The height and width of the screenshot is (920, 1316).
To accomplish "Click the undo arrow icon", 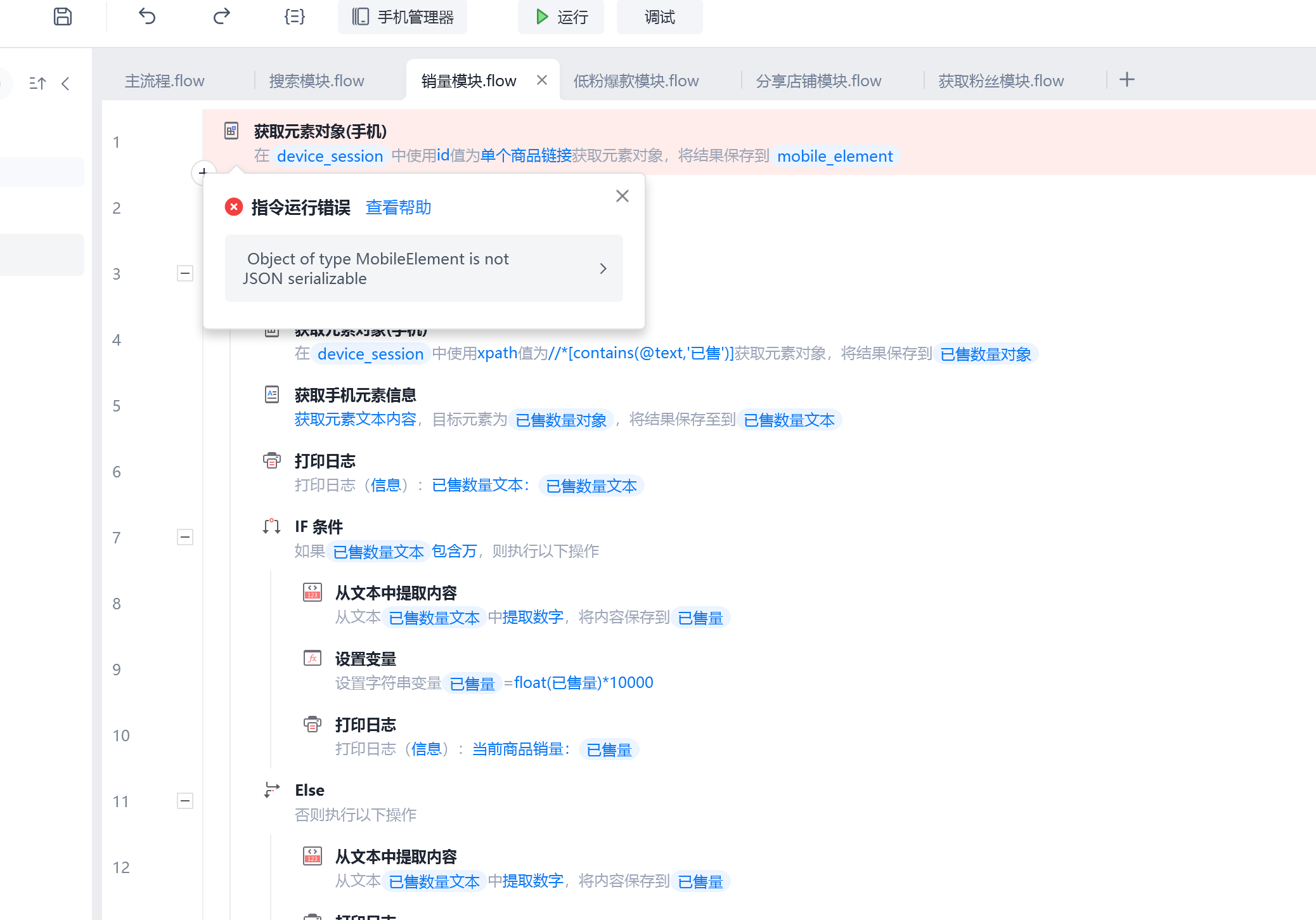I will tap(147, 16).
